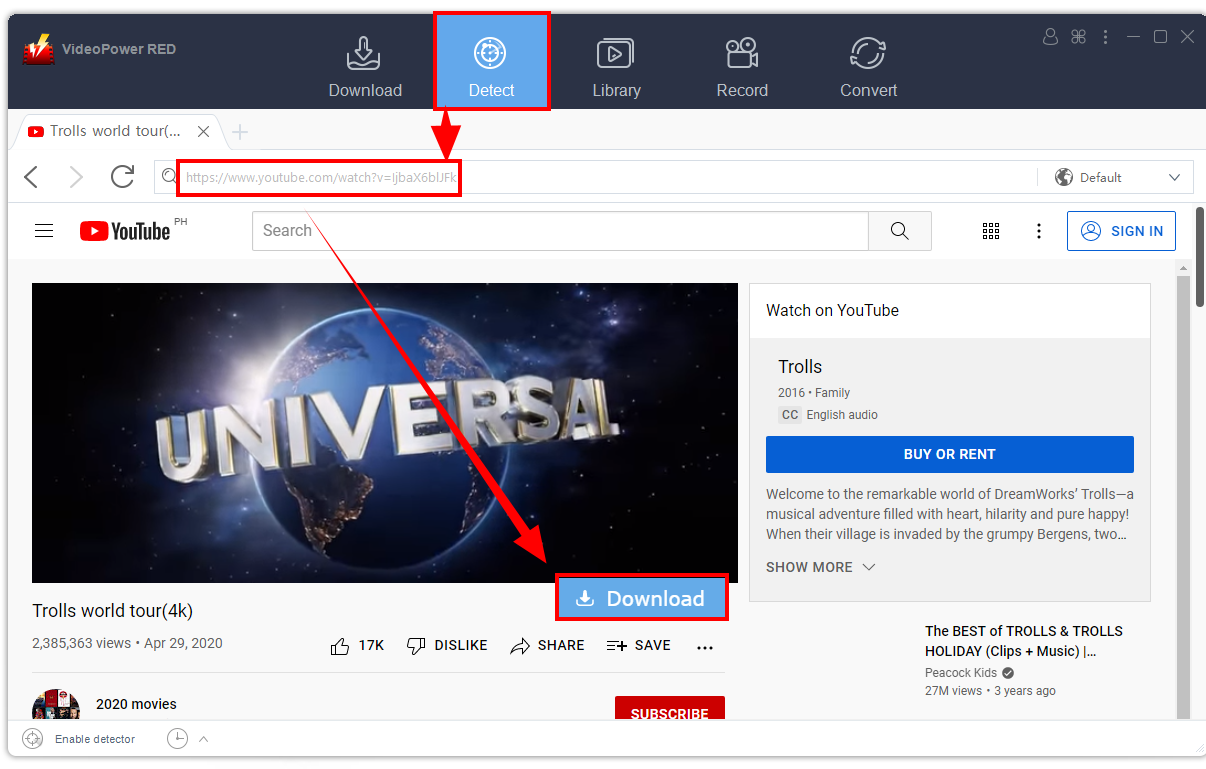Screen dimensions: 1206x769
Task: Open The BEST of TROLLS video suggestion
Action: coord(1024,641)
